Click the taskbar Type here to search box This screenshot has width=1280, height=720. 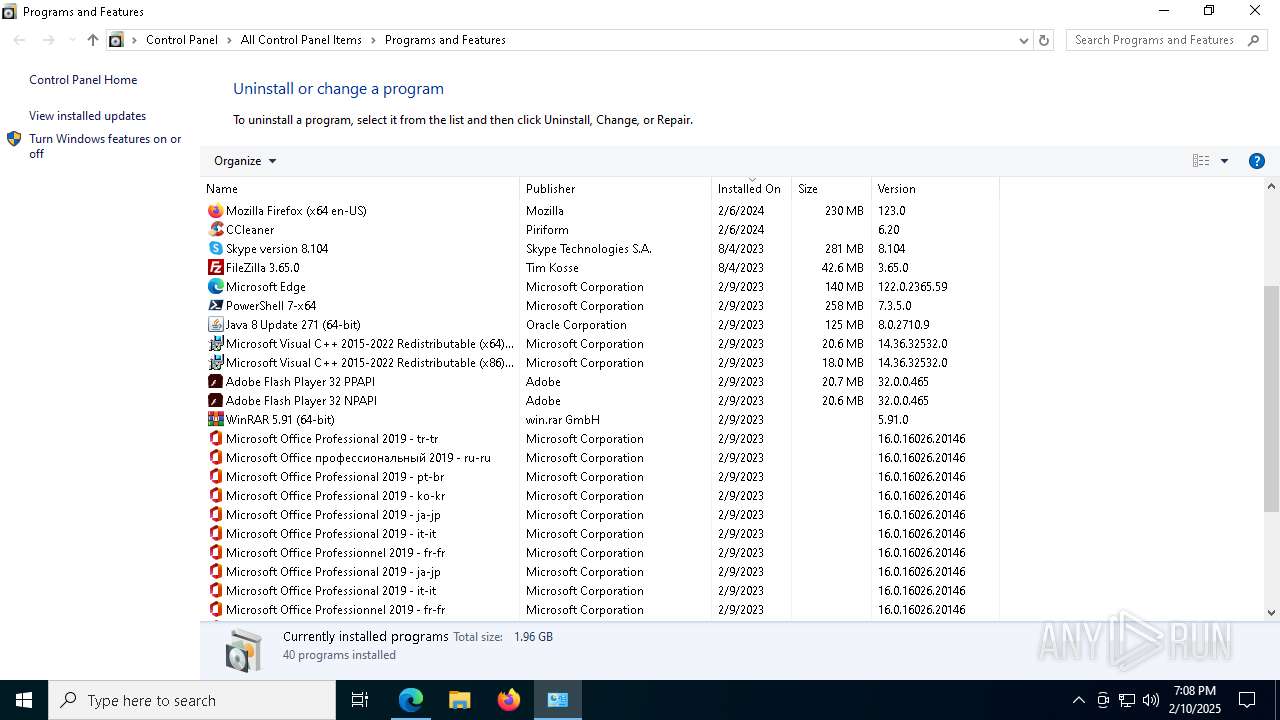click(x=192, y=700)
